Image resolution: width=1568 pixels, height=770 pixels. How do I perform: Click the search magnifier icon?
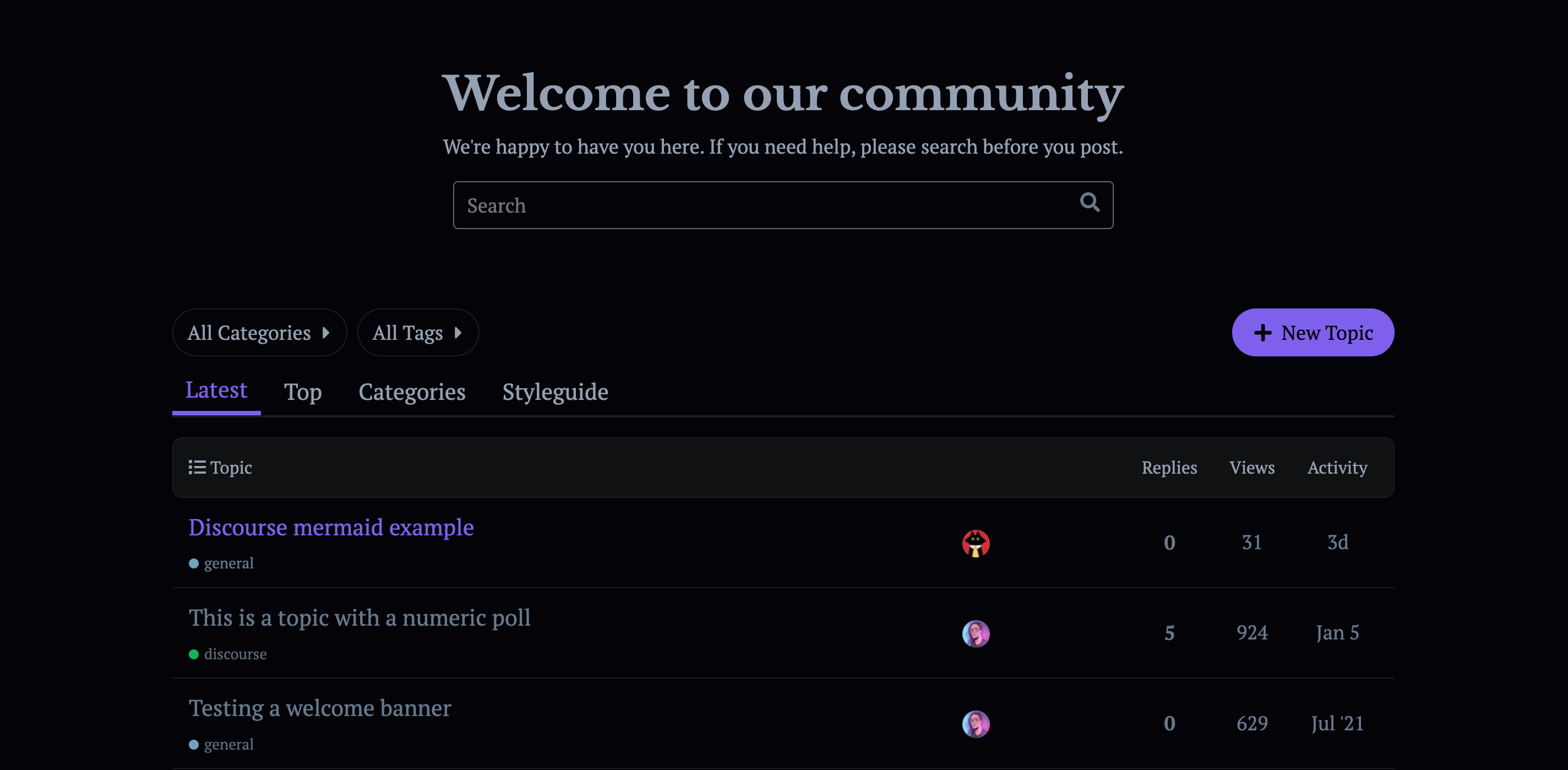point(1090,202)
